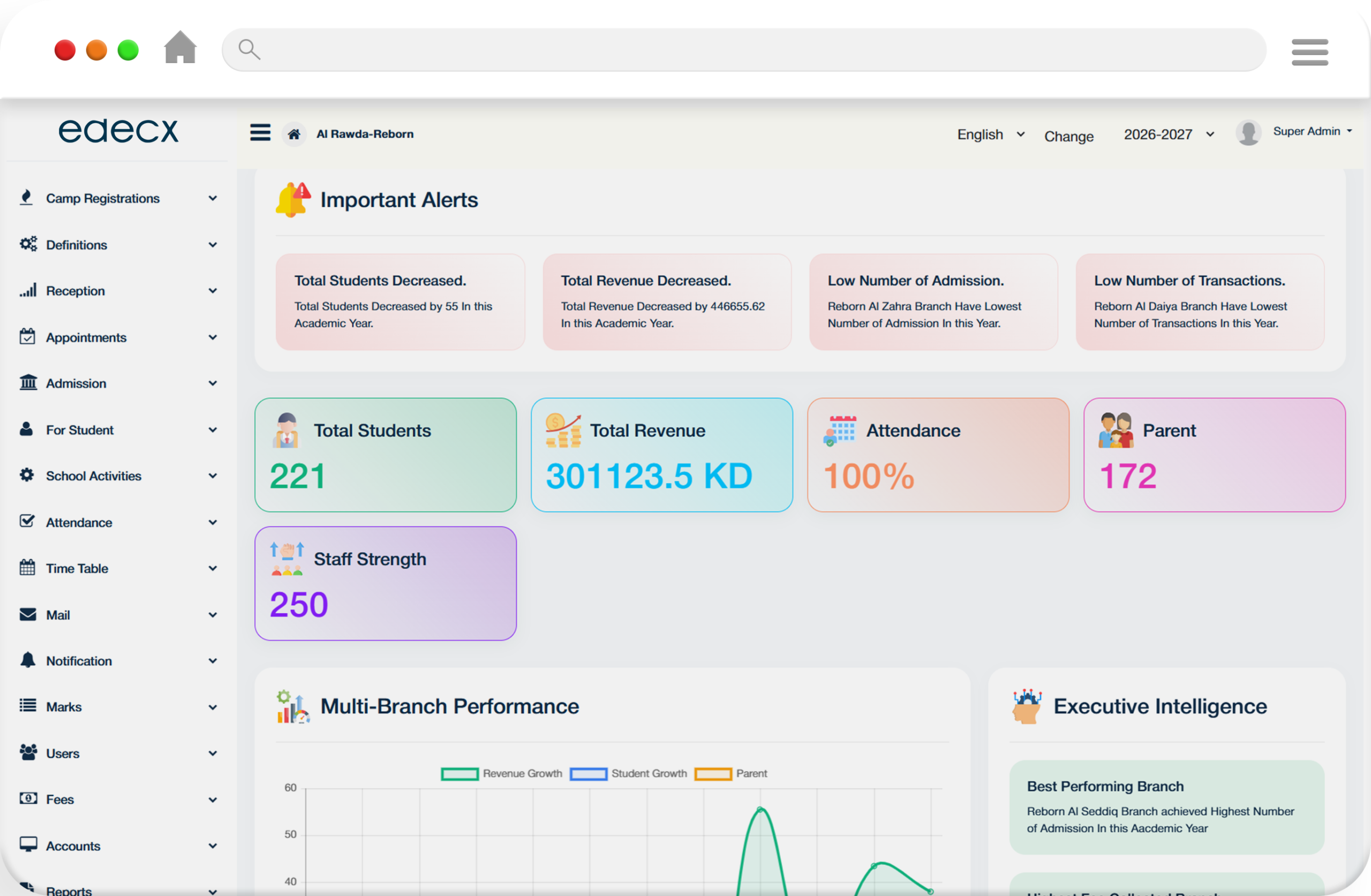1371x896 pixels.
Task: Click the Time Table calendar icon
Action: 27,567
